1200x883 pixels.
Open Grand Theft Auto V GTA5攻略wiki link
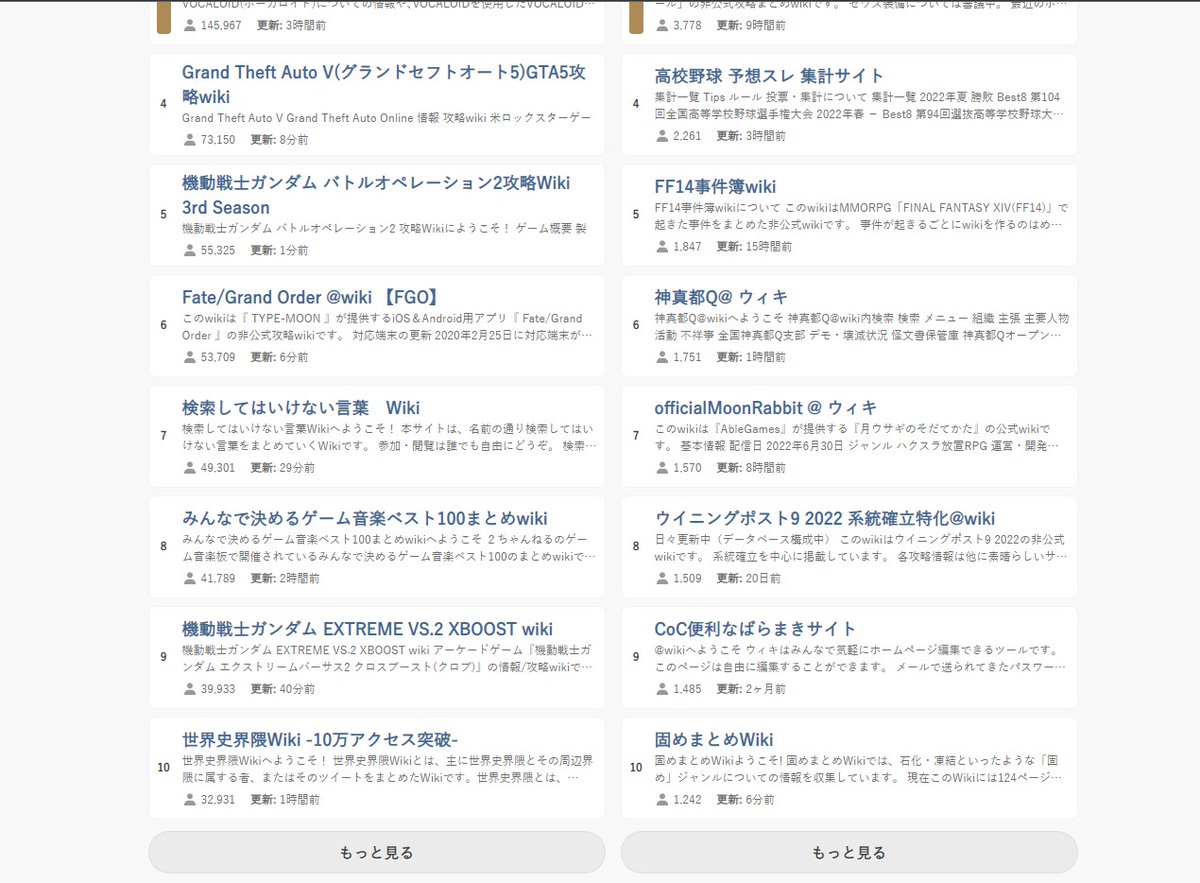pyautogui.click(x=383, y=85)
